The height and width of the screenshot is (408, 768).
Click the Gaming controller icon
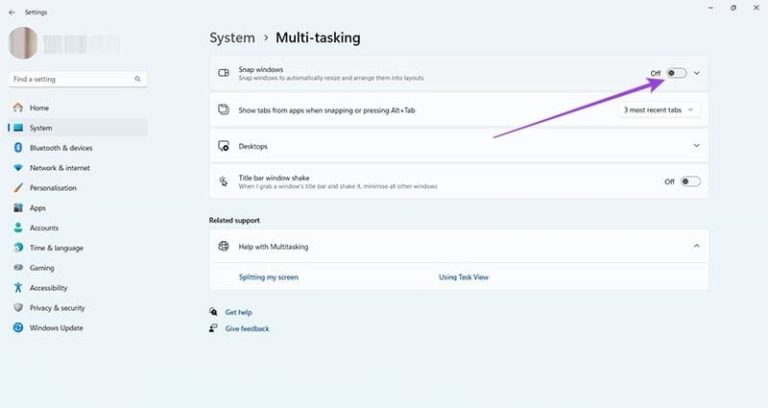click(18, 268)
